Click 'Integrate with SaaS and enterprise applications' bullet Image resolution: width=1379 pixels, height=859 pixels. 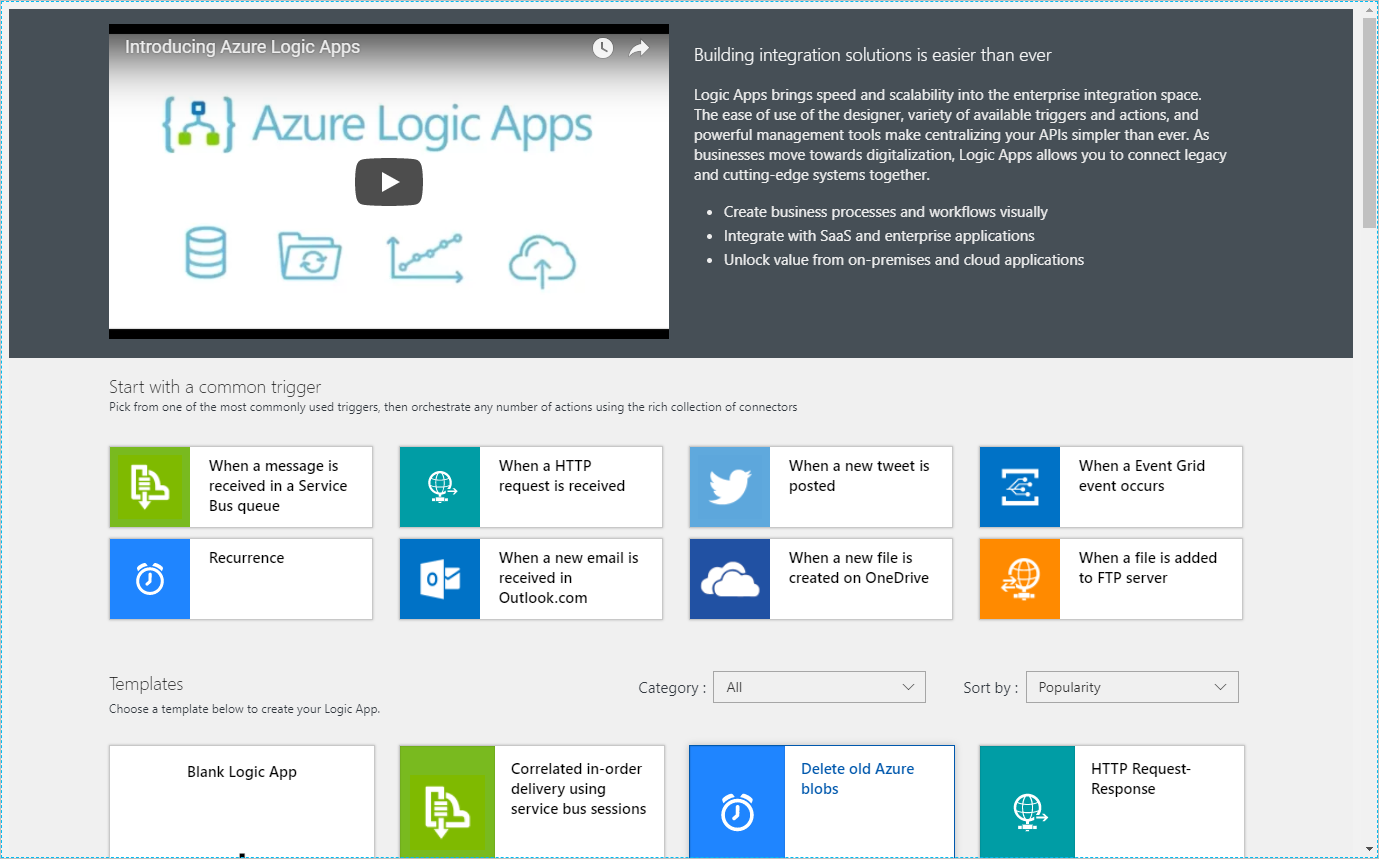pos(879,236)
